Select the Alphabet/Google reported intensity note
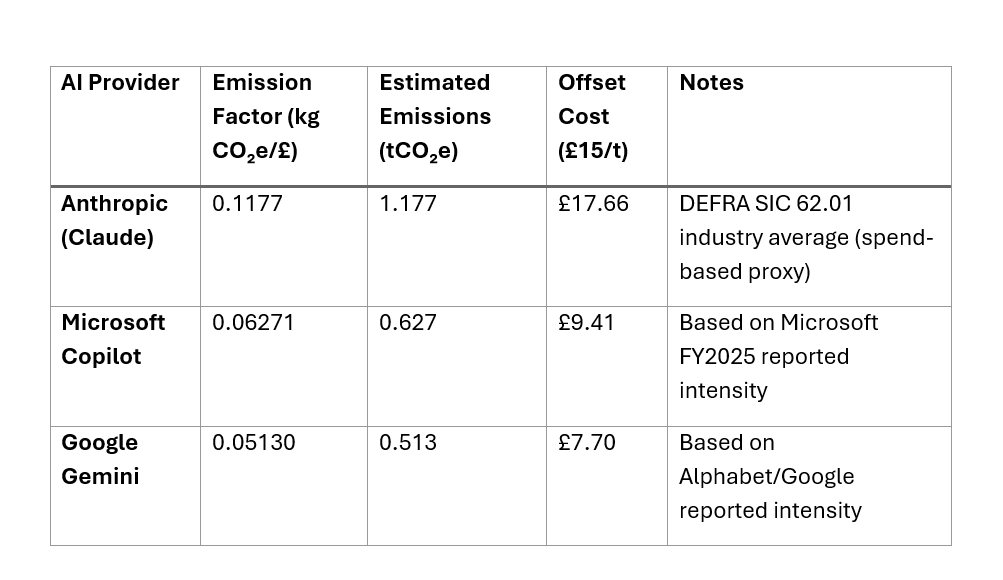Viewport: 1003px width, 580px height. 770,476
